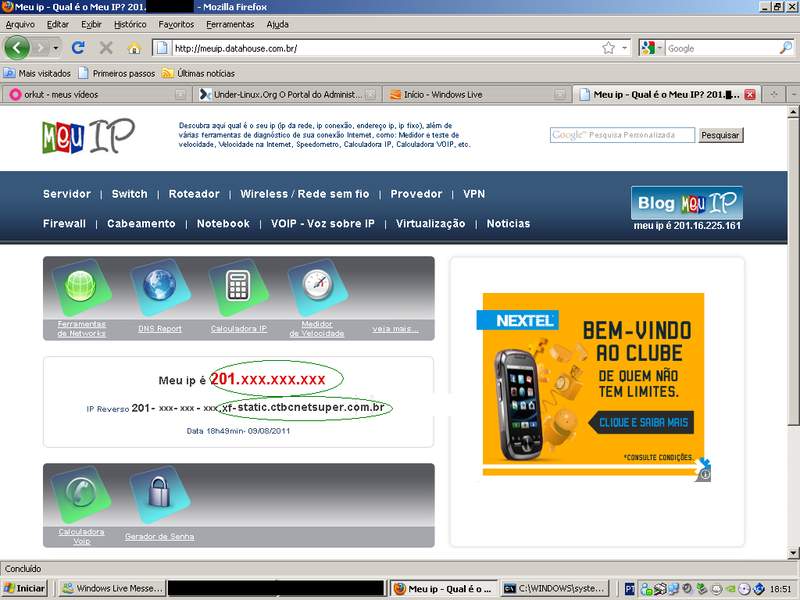Switch to the orkut - meus vídeos tab
The height and width of the screenshot is (600, 800).
(96, 94)
